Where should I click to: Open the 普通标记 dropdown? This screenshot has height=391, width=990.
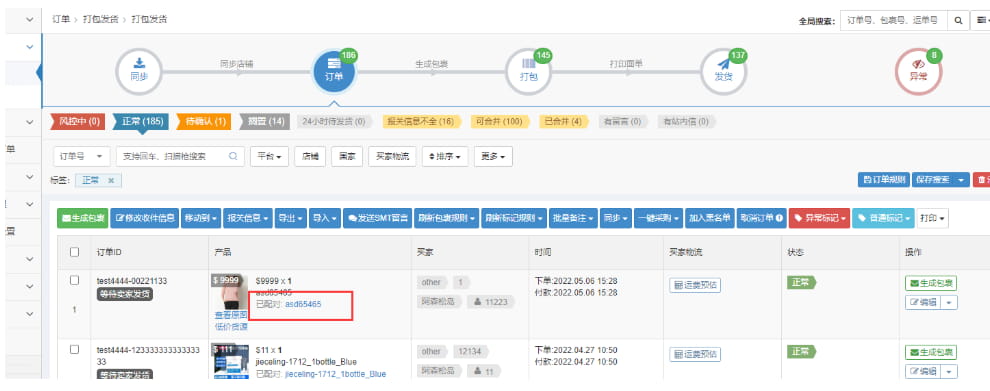click(x=883, y=218)
